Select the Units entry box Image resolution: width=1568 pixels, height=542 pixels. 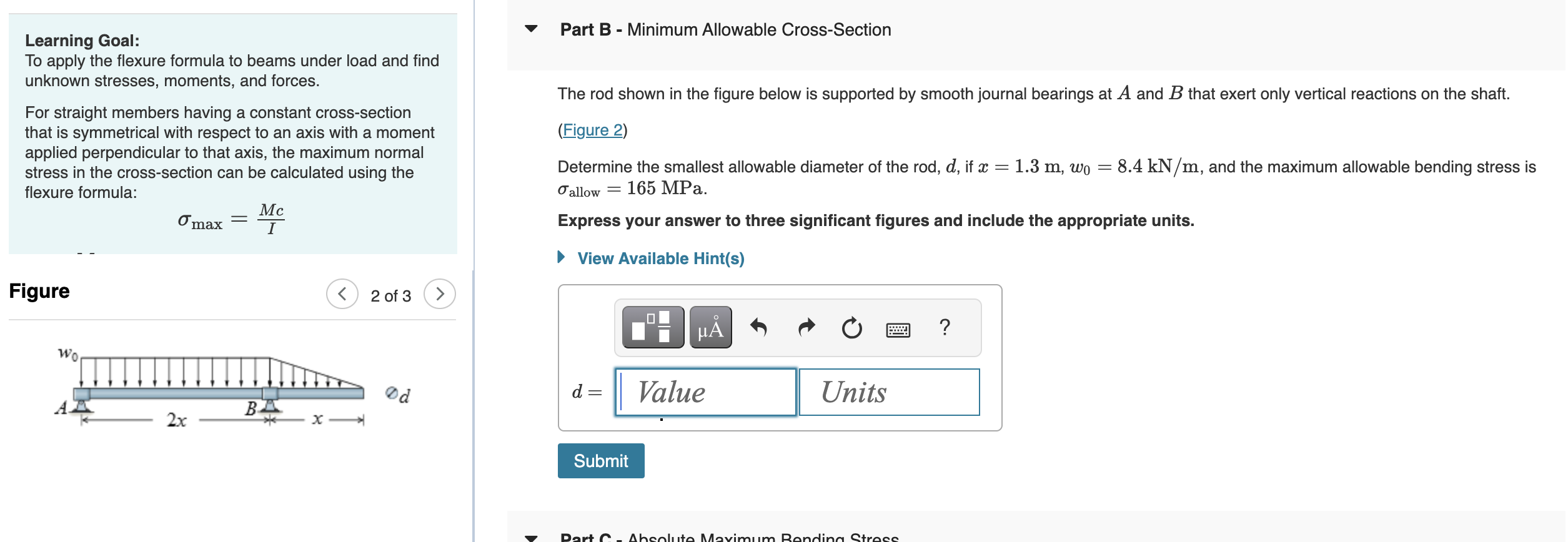click(x=888, y=392)
